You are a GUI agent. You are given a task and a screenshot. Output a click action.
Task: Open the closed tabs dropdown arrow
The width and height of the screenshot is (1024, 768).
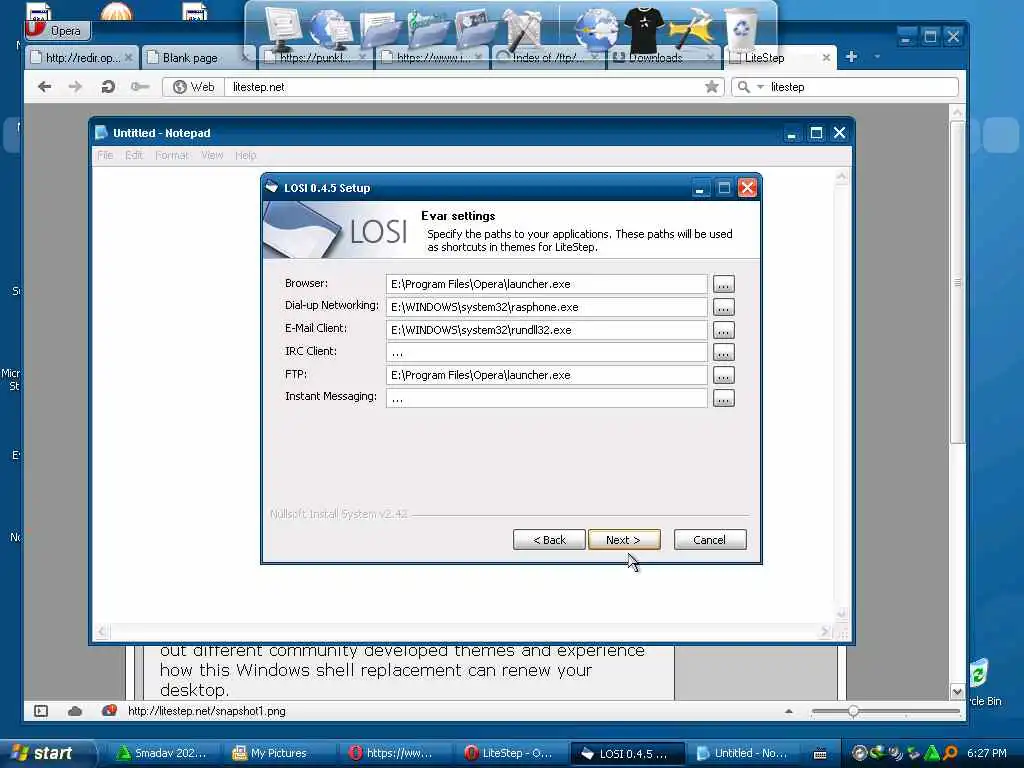point(877,57)
